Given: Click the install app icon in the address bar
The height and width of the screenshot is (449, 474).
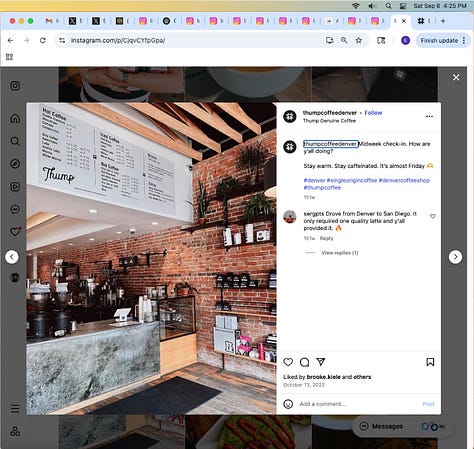Looking at the screenshot, I should 329,40.
